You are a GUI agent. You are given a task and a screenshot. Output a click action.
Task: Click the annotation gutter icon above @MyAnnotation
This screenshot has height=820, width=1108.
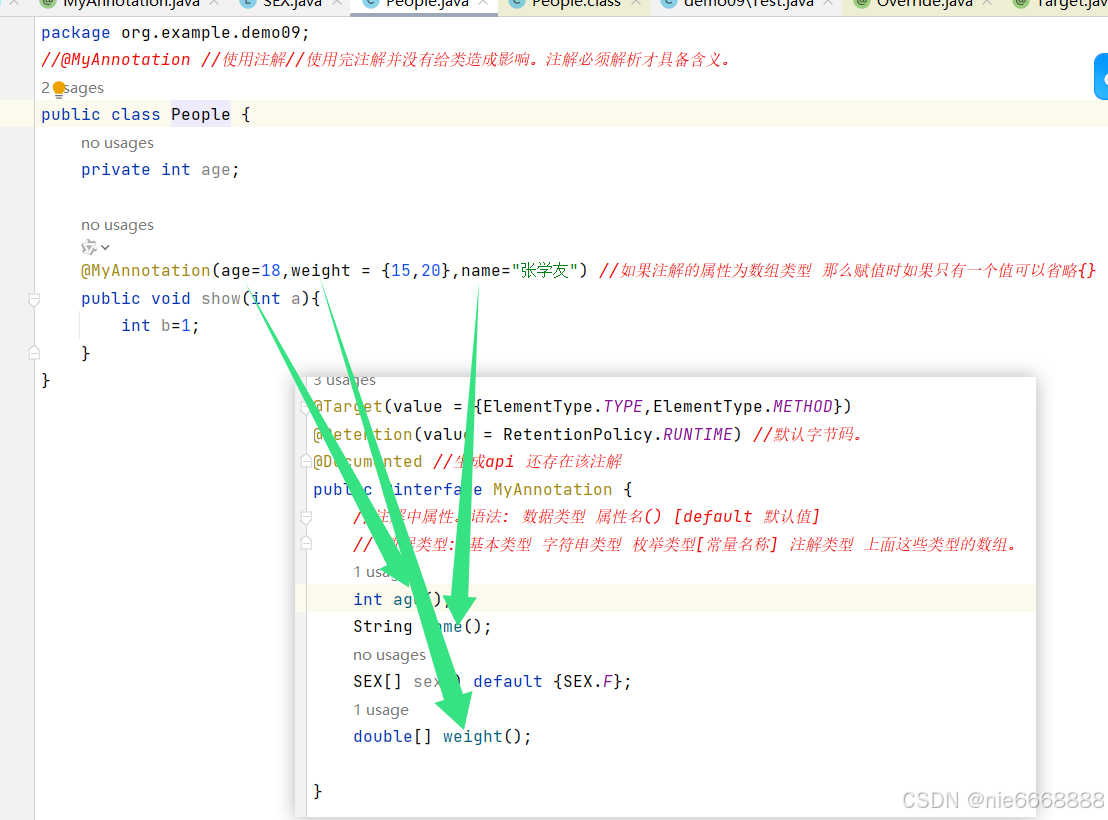coord(88,246)
